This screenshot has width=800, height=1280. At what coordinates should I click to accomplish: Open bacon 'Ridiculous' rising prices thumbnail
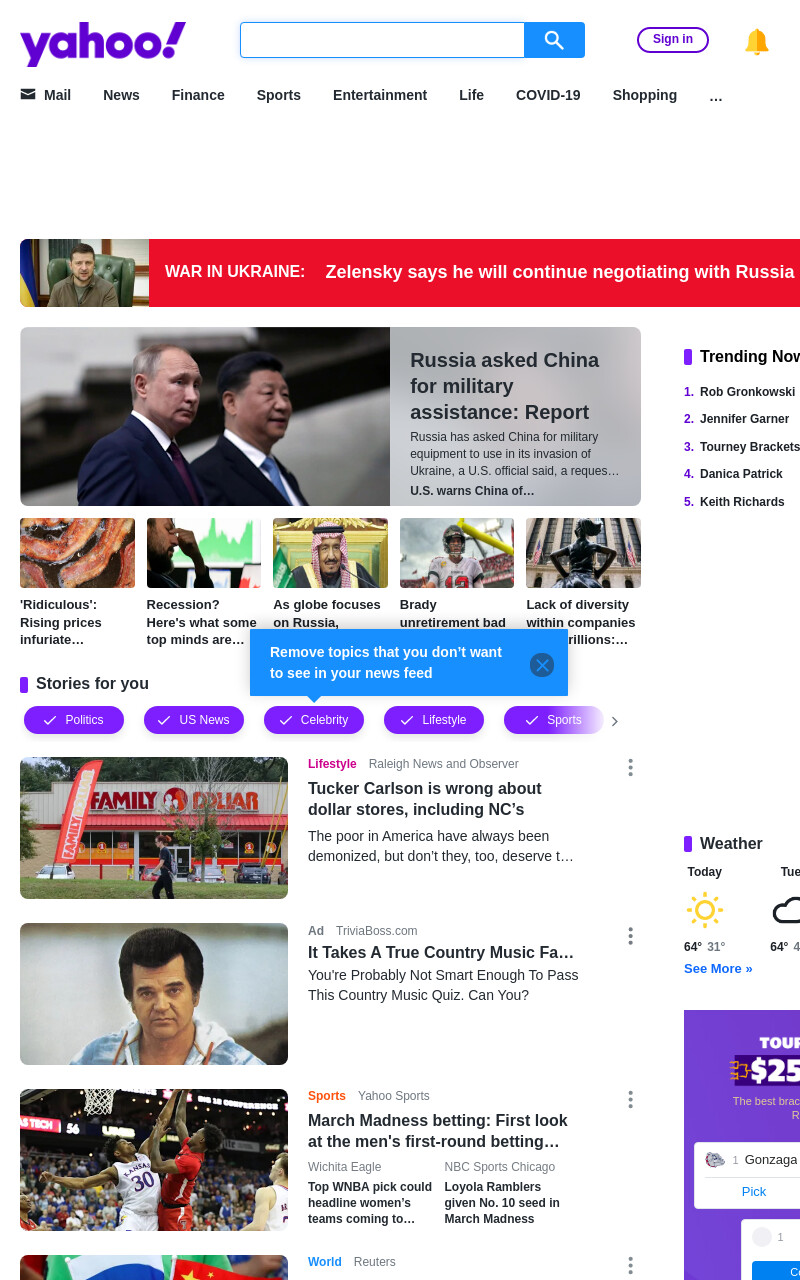[77, 553]
